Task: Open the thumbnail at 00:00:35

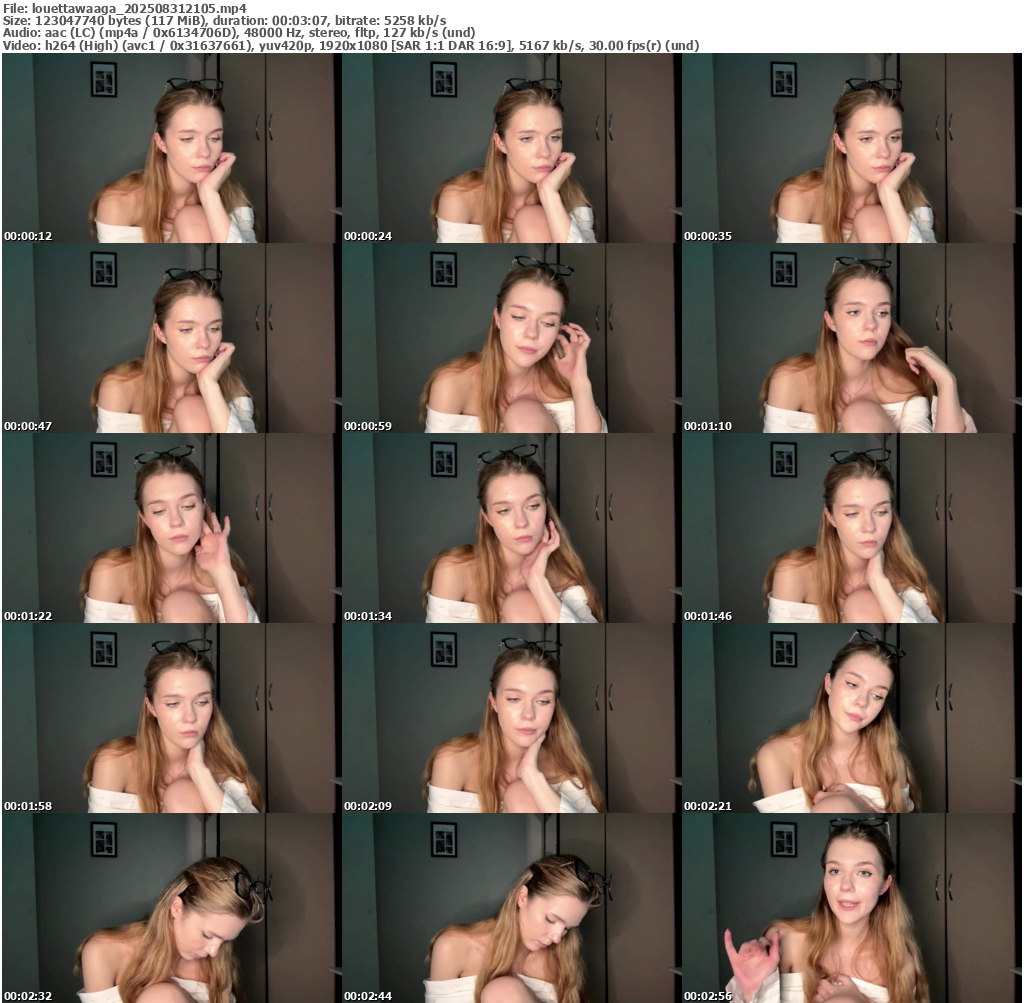Action: (x=851, y=148)
